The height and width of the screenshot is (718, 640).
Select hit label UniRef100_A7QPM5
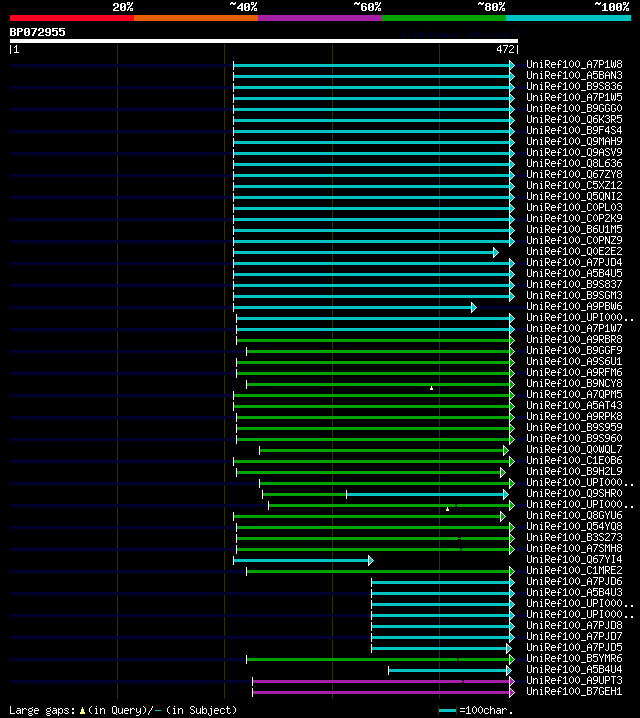(x=574, y=394)
